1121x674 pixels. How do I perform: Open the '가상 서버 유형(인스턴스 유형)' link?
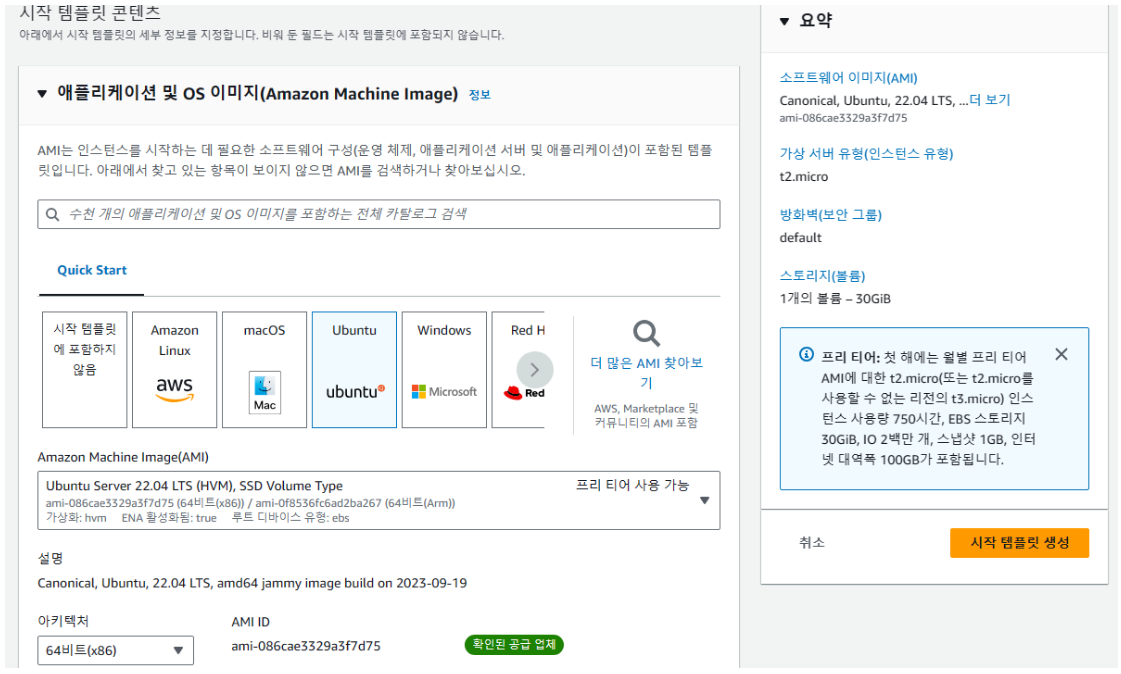tap(866, 154)
